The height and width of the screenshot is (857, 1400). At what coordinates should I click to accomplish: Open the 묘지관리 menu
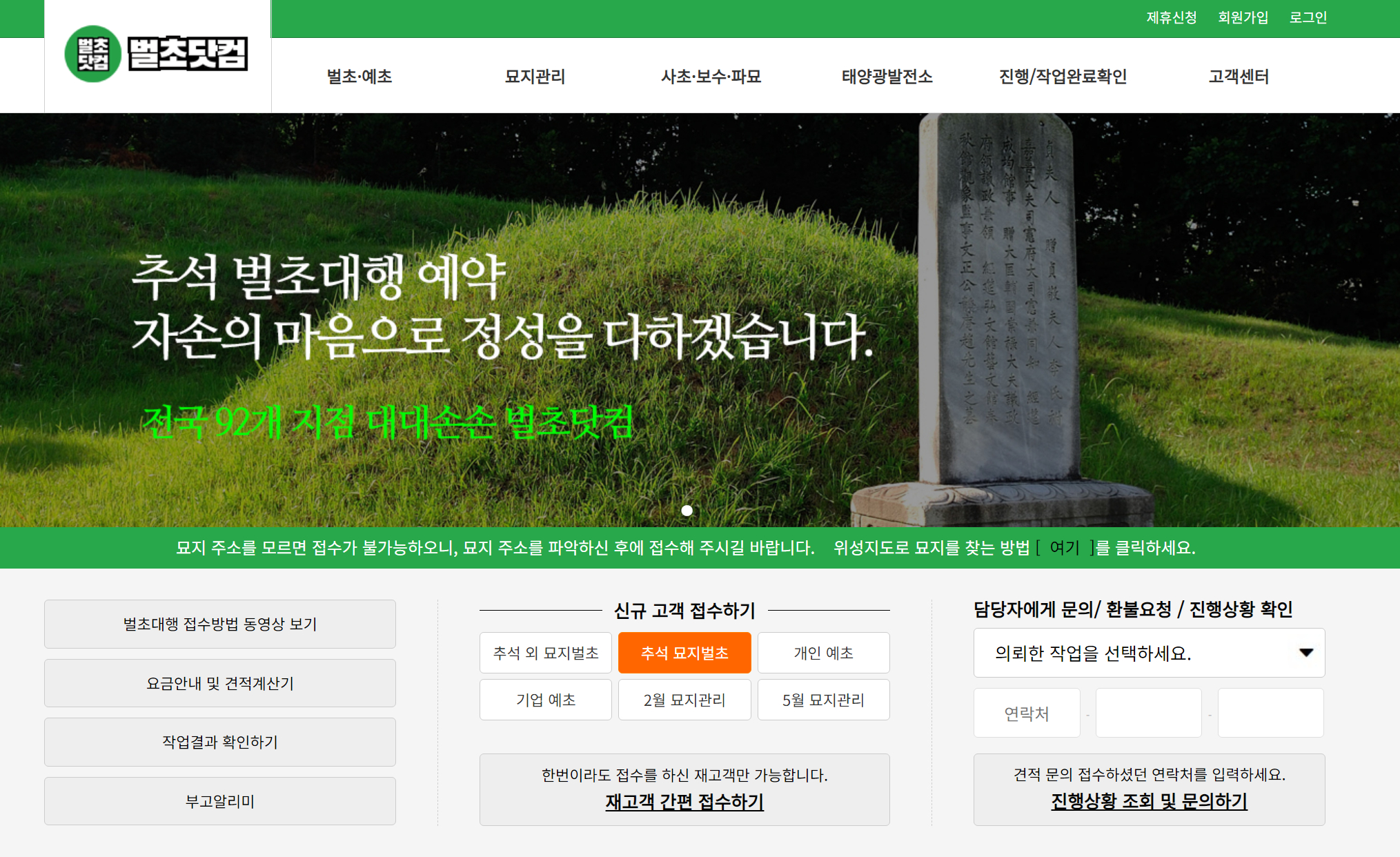pyautogui.click(x=535, y=77)
